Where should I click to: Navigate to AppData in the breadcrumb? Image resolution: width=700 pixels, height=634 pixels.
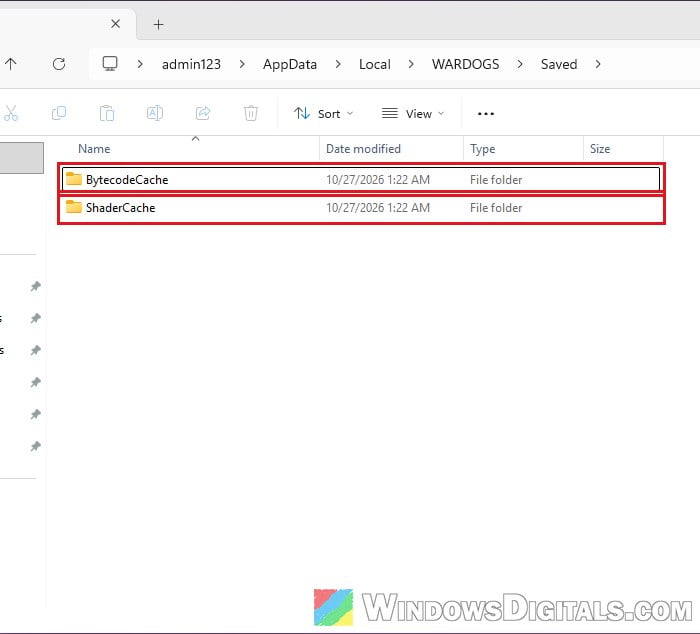[x=290, y=64]
